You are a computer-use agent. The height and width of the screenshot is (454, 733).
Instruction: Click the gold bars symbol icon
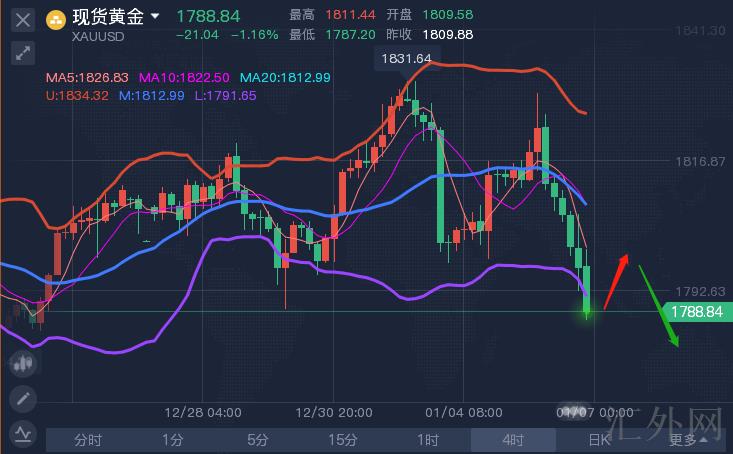coord(56,18)
